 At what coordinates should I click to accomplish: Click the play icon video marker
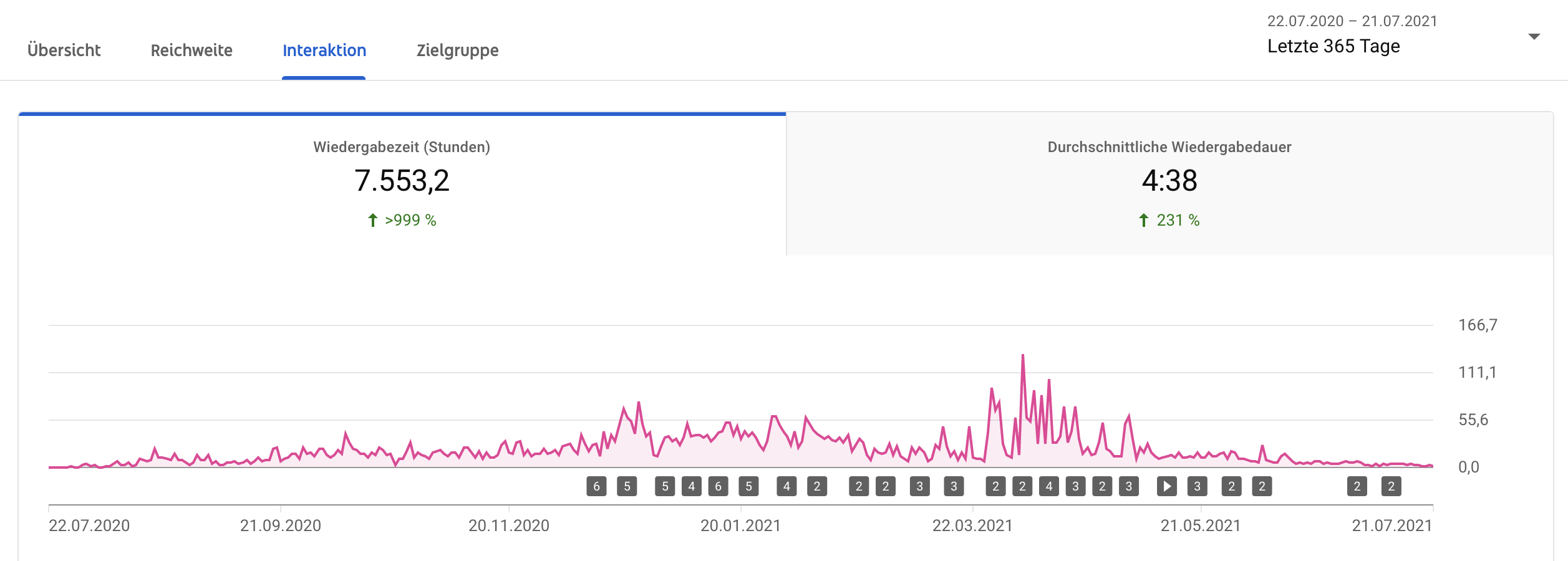(1167, 486)
